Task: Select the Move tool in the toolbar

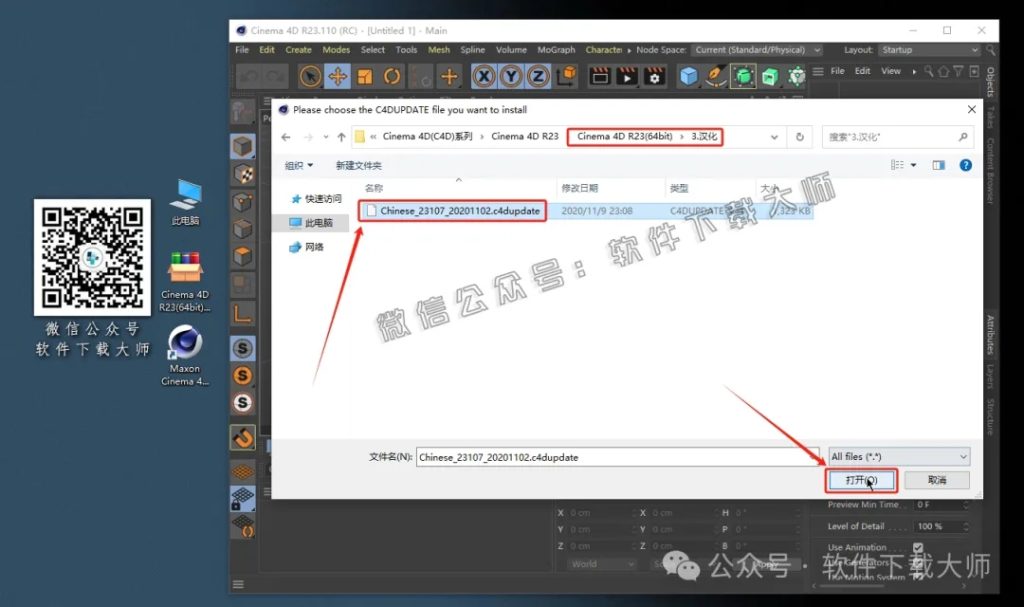Action: click(x=338, y=76)
